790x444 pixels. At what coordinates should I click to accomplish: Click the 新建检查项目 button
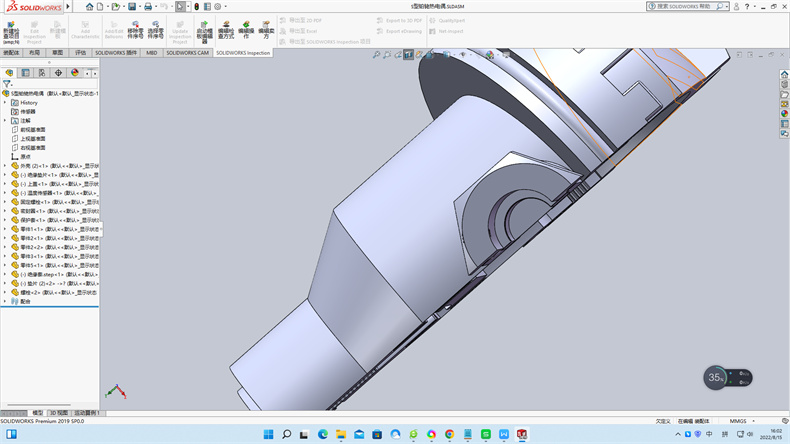(11, 30)
